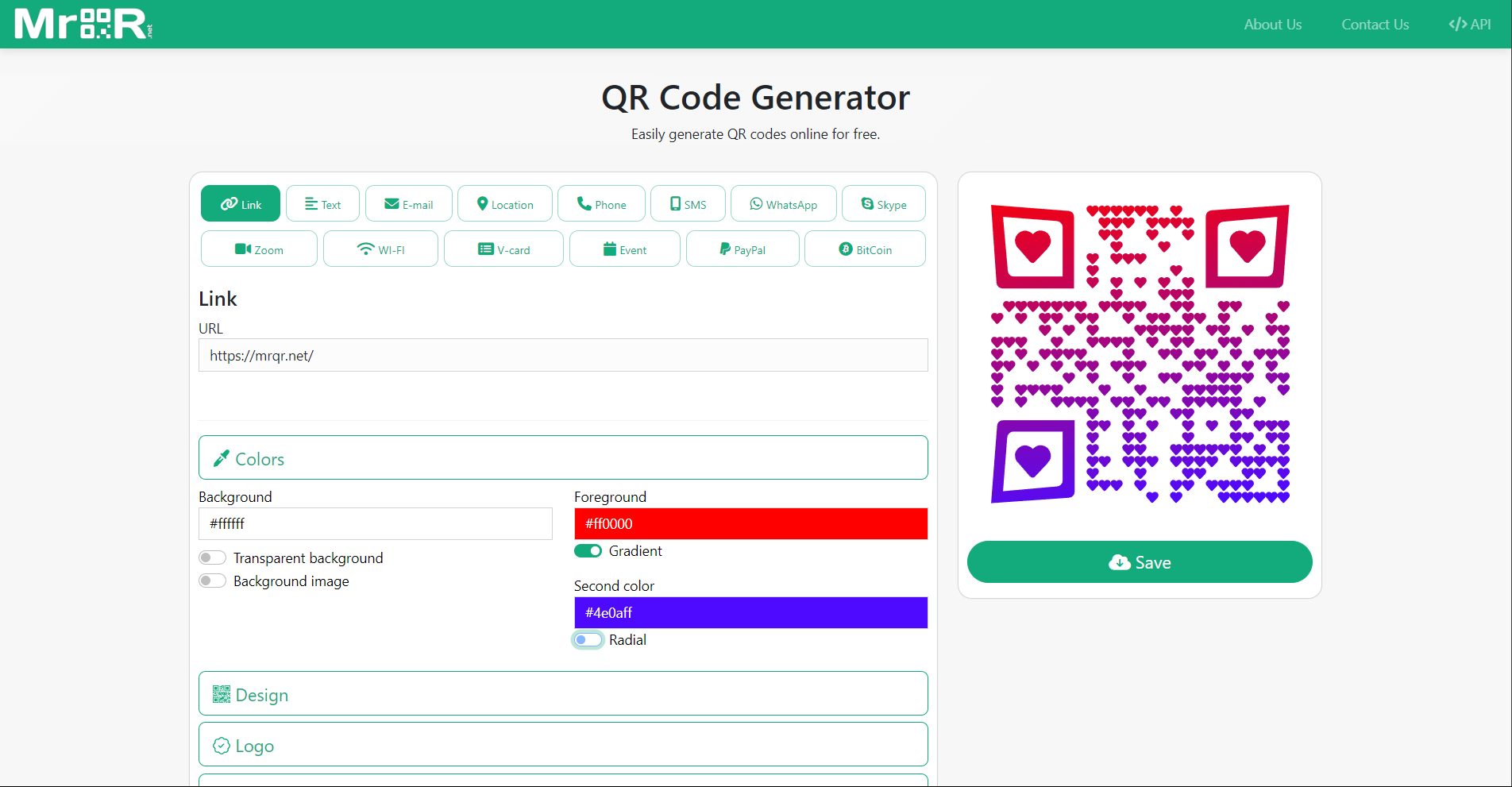Click the Phone handset icon
This screenshot has height=787, width=1512.
(584, 204)
